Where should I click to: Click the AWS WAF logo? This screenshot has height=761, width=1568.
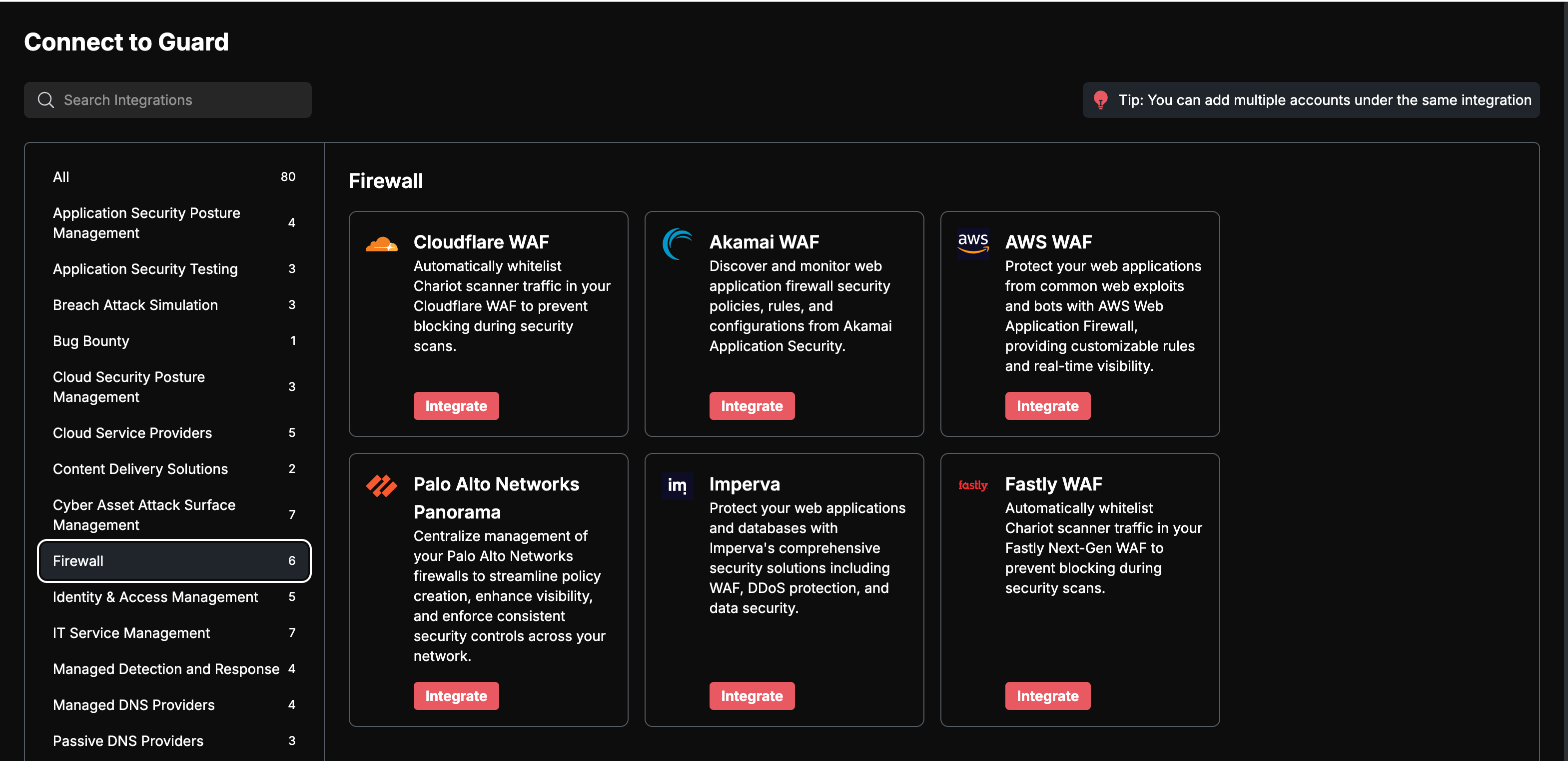(973, 243)
